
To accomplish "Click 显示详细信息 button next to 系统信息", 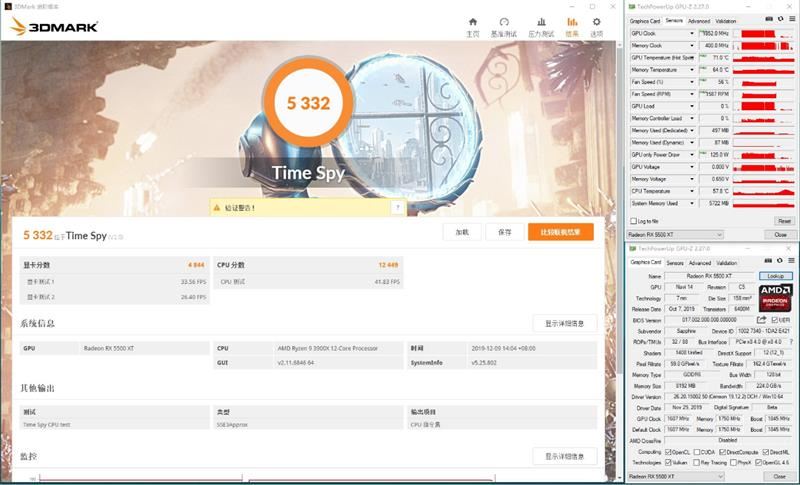I will (x=564, y=323).
